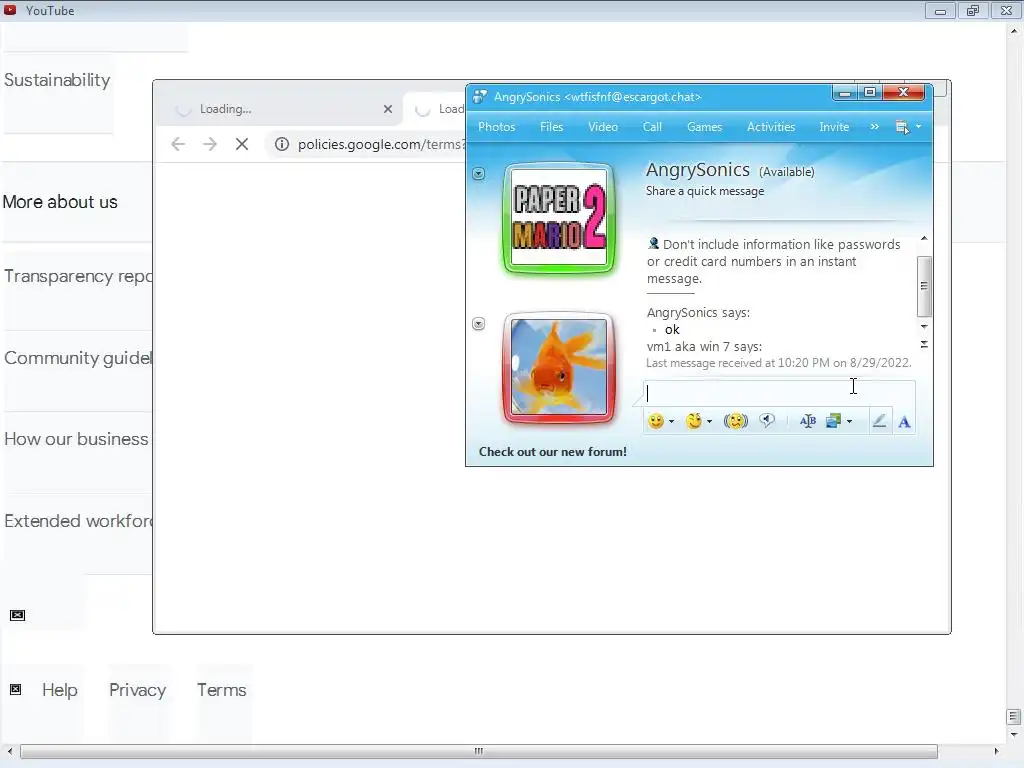Open the Help footer link

coord(59,690)
